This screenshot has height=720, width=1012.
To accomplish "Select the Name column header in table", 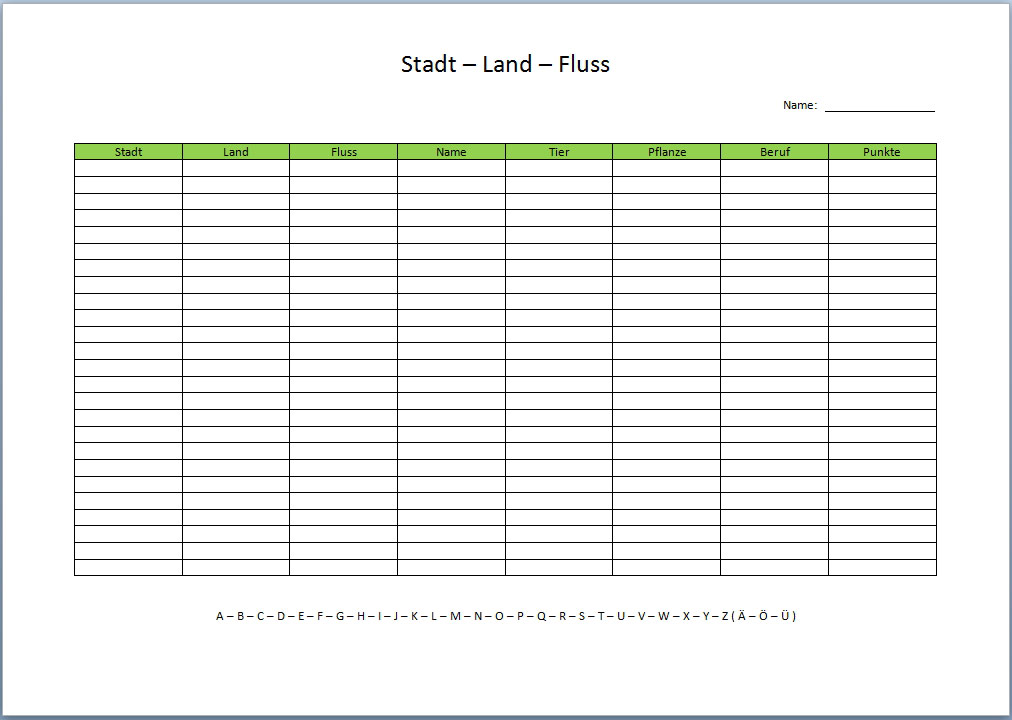I will click(x=451, y=152).
